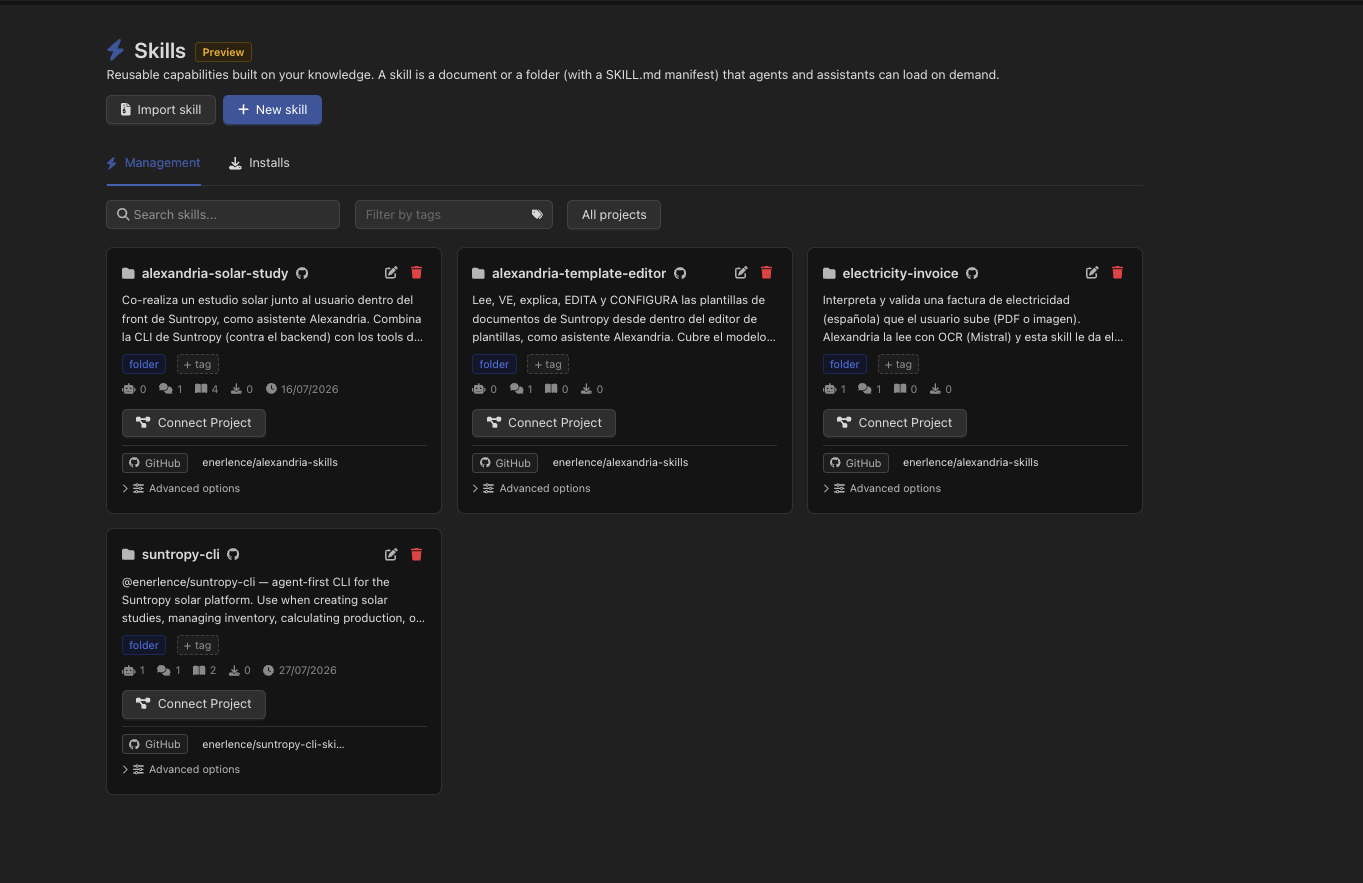Viewport: 1363px width, 883px height.
Task: Add a tag to electricity-invoice
Action: coord(899,364)
